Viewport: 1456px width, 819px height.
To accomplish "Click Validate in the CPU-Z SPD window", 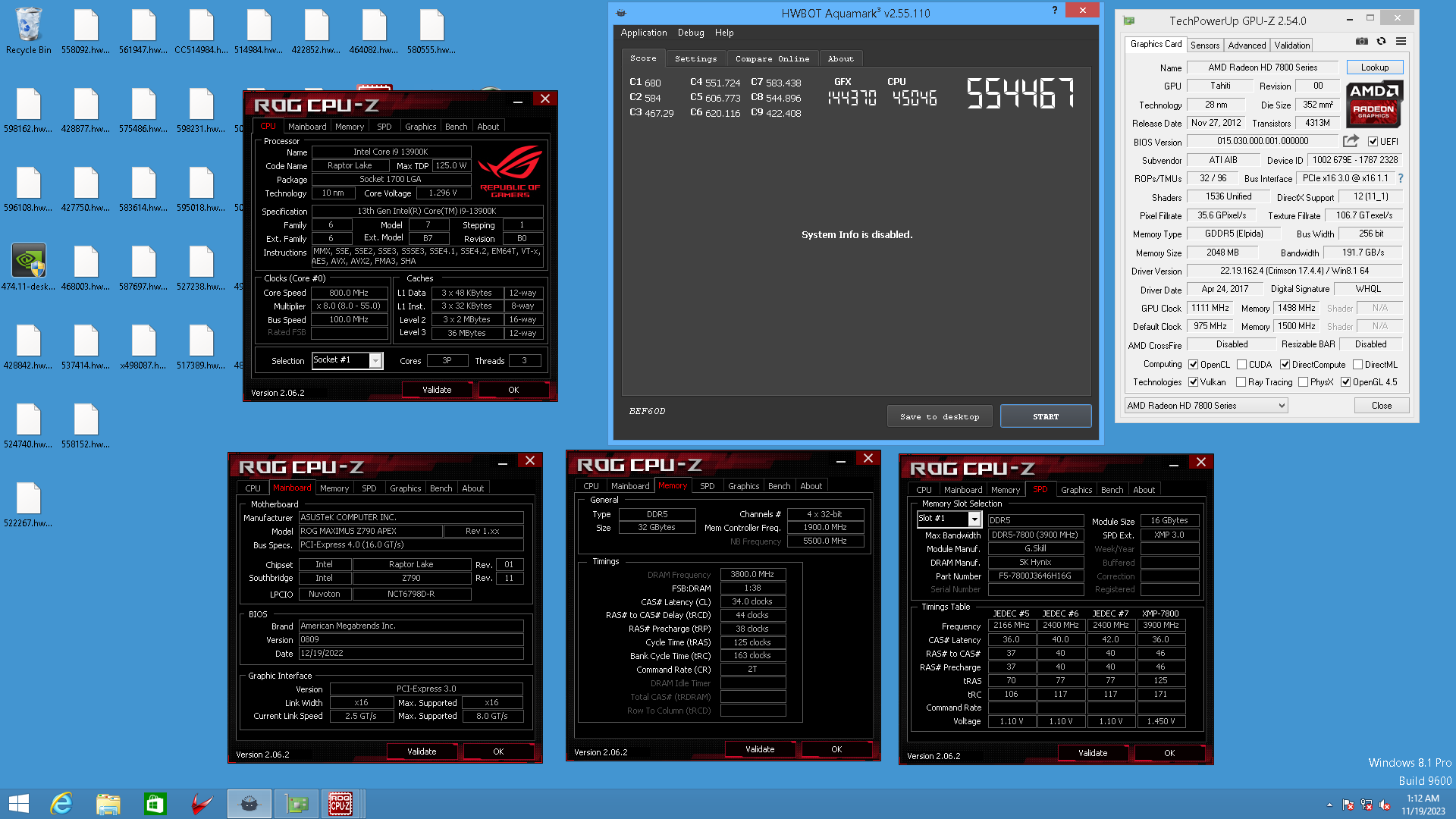I will [x=1092, y=753].
